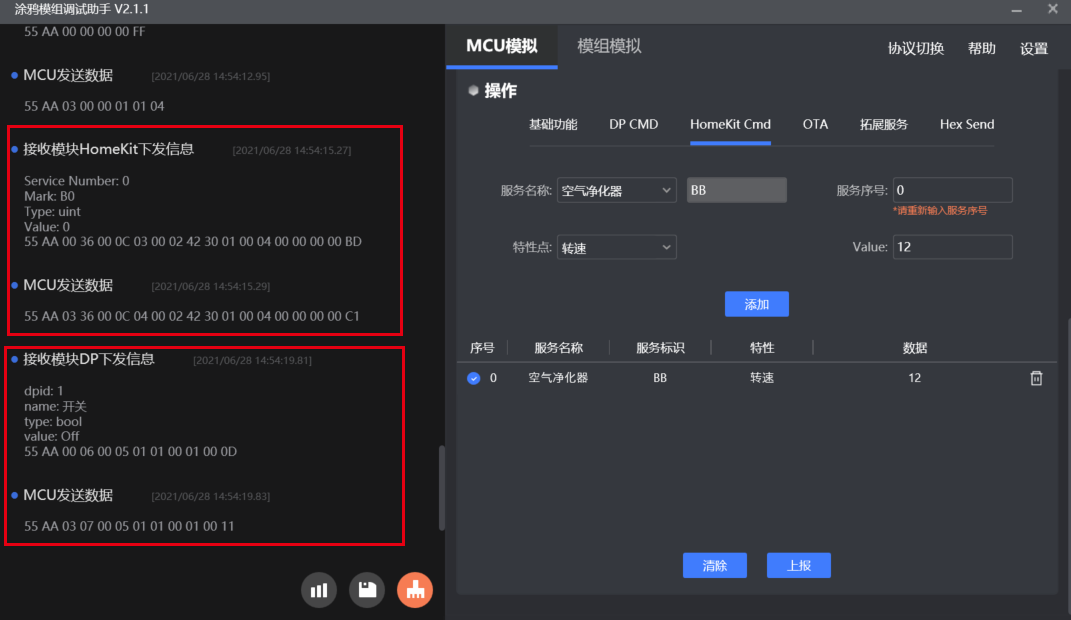The height and width of the screenshot is (620, 1071).
Task: Switch to the MCU模拟 tab
Action: coord(501,46)
